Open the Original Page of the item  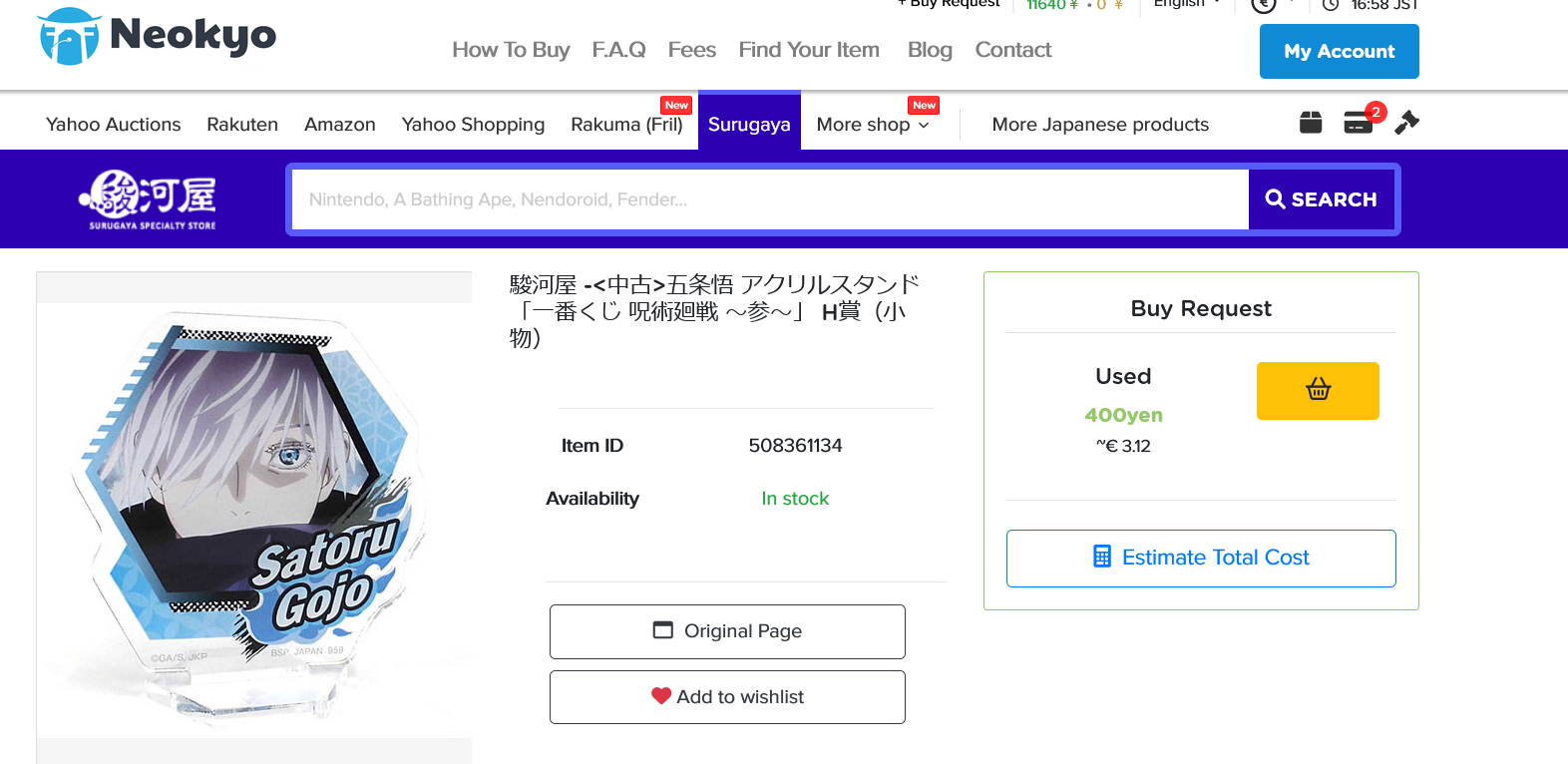click(x=727, y=631)
